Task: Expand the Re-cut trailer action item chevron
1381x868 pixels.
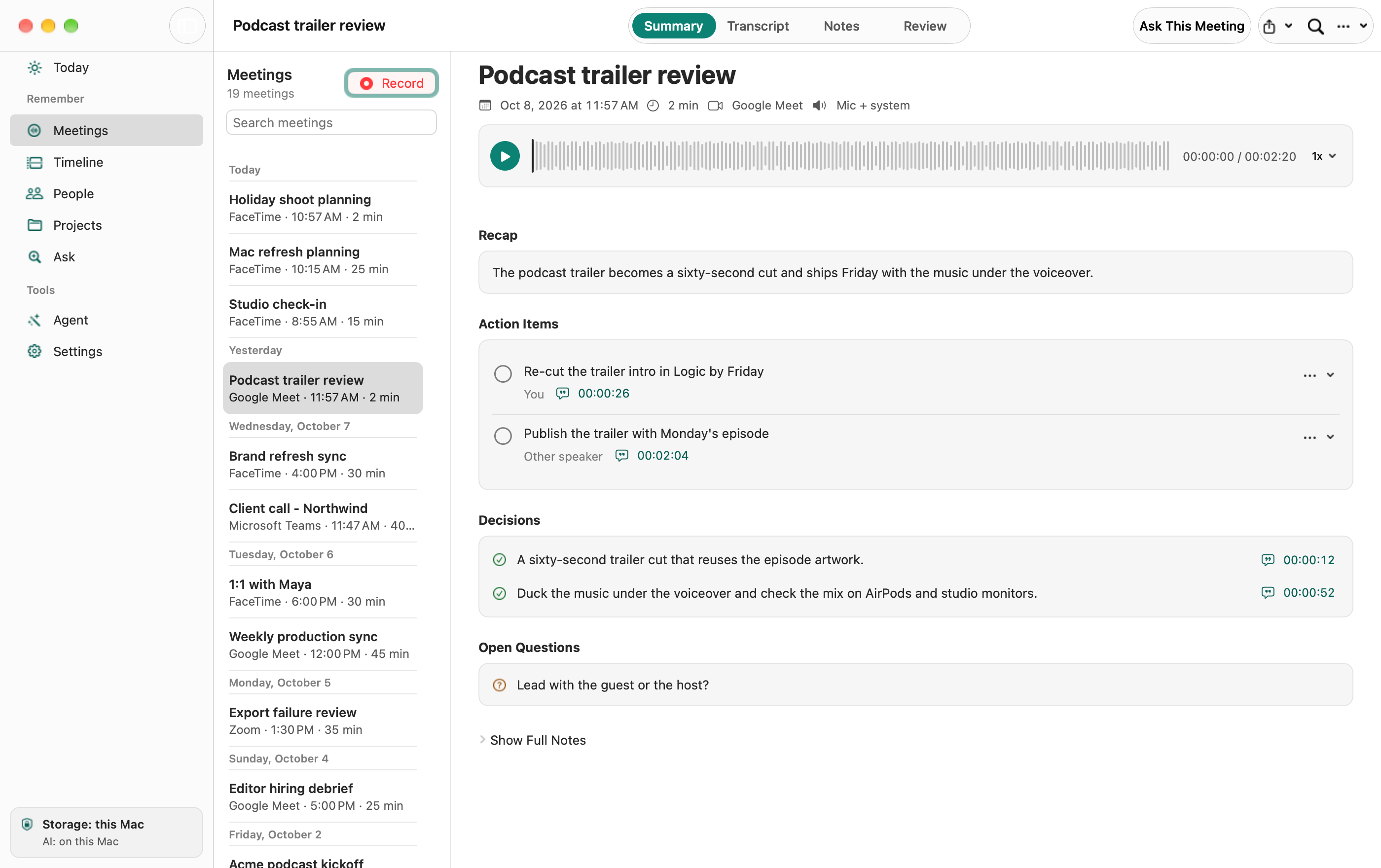Action: 1330,375
